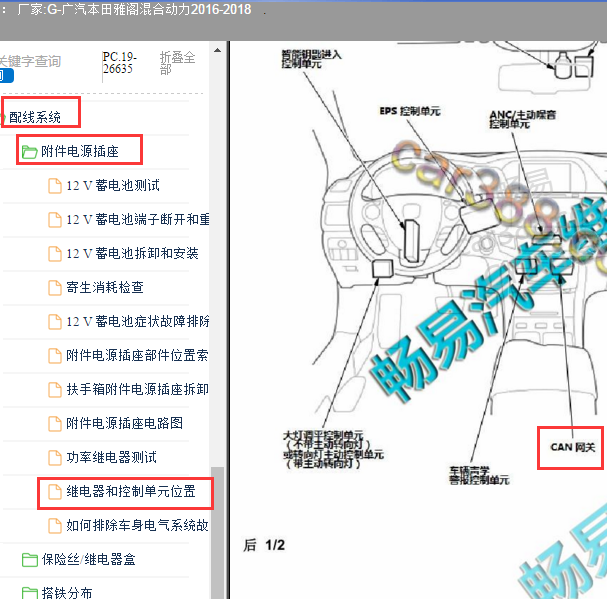607x599 pixels.
Task: Select 继电器和控制单元位置 document
Action: (x=131, y=491)
